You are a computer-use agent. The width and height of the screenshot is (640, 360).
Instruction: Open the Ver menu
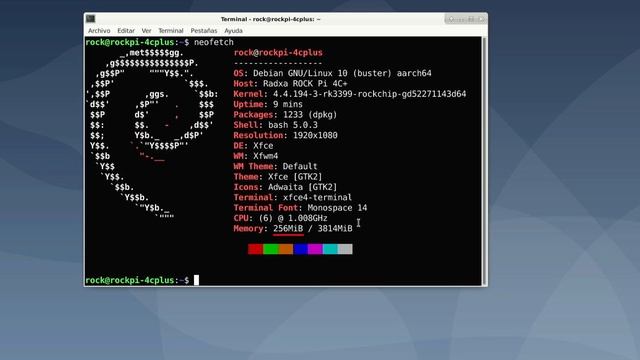pos(146,31)
